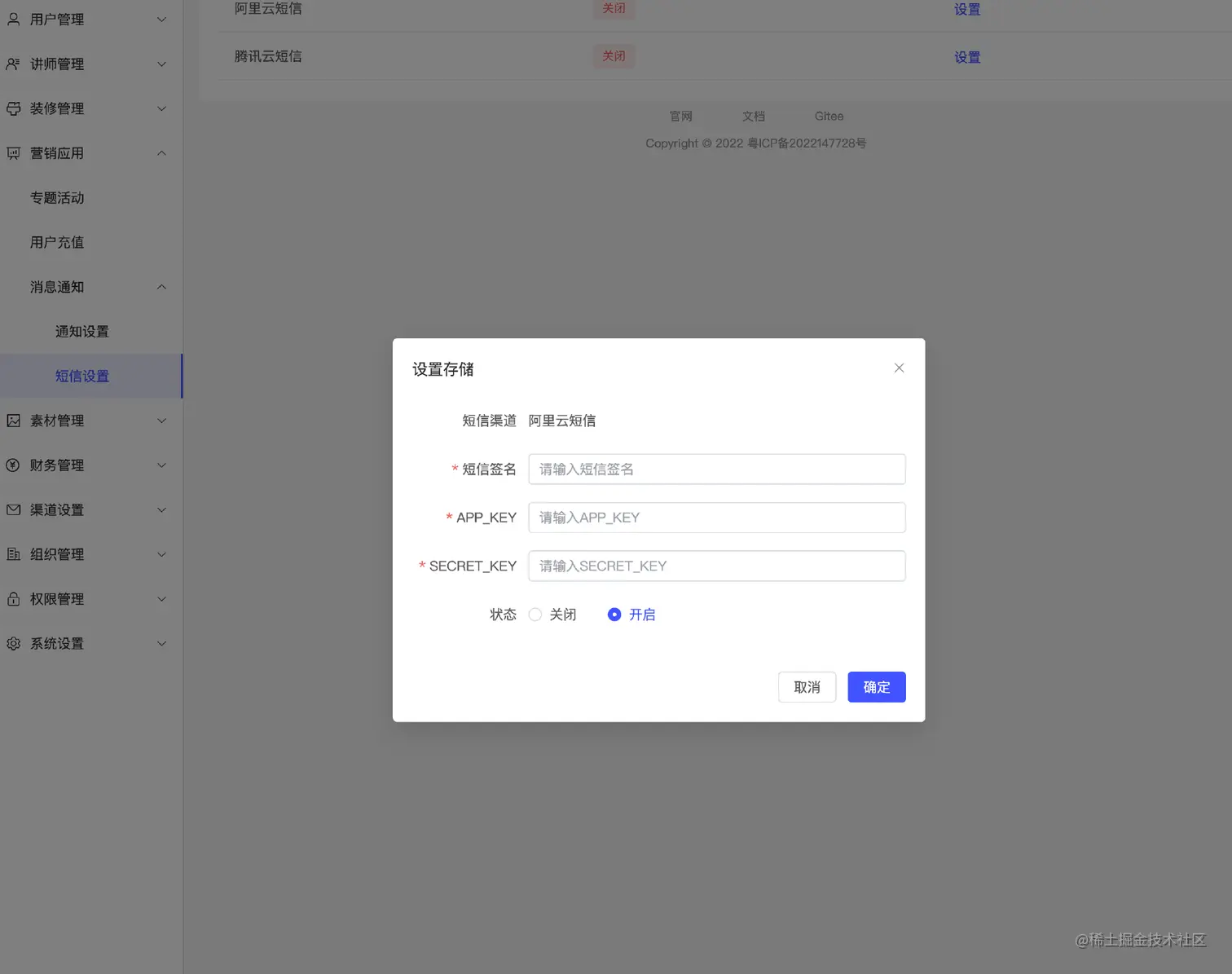Click the 素材管理 image icon
Viewport: 1232px width, 974px height.
click(x=14, y=421)
